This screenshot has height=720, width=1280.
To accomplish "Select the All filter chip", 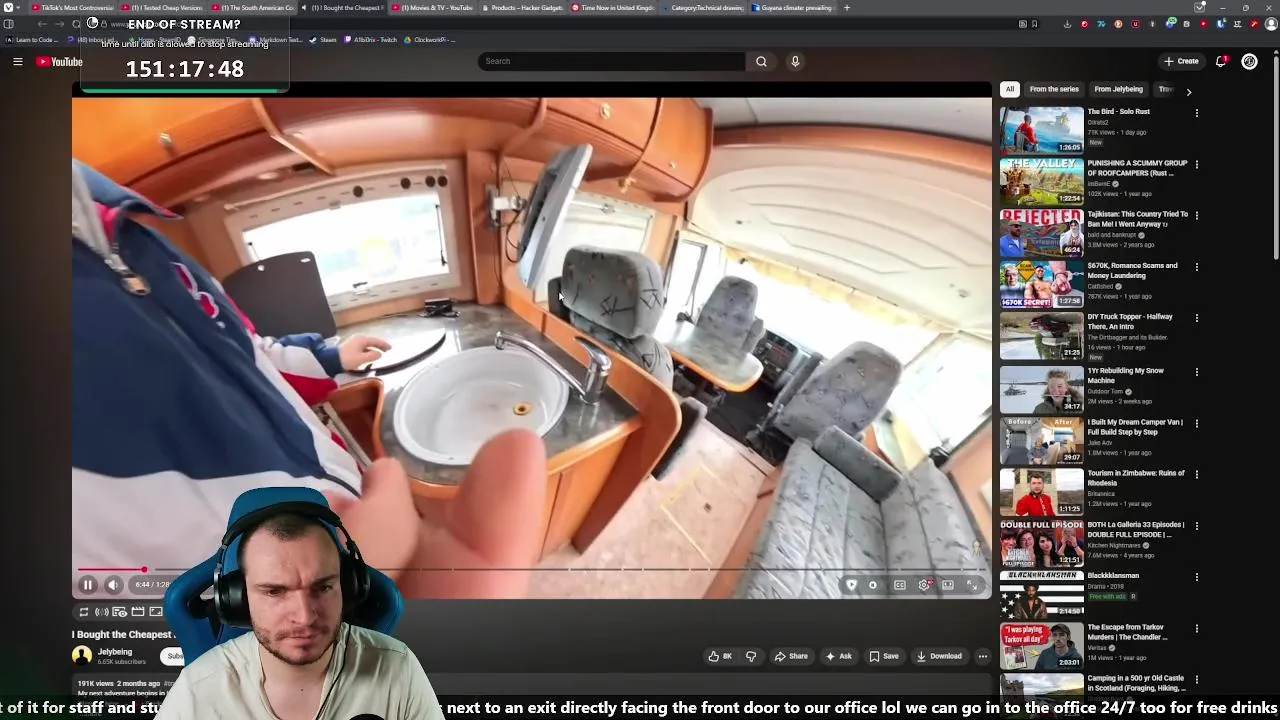I will (1010, 89).
